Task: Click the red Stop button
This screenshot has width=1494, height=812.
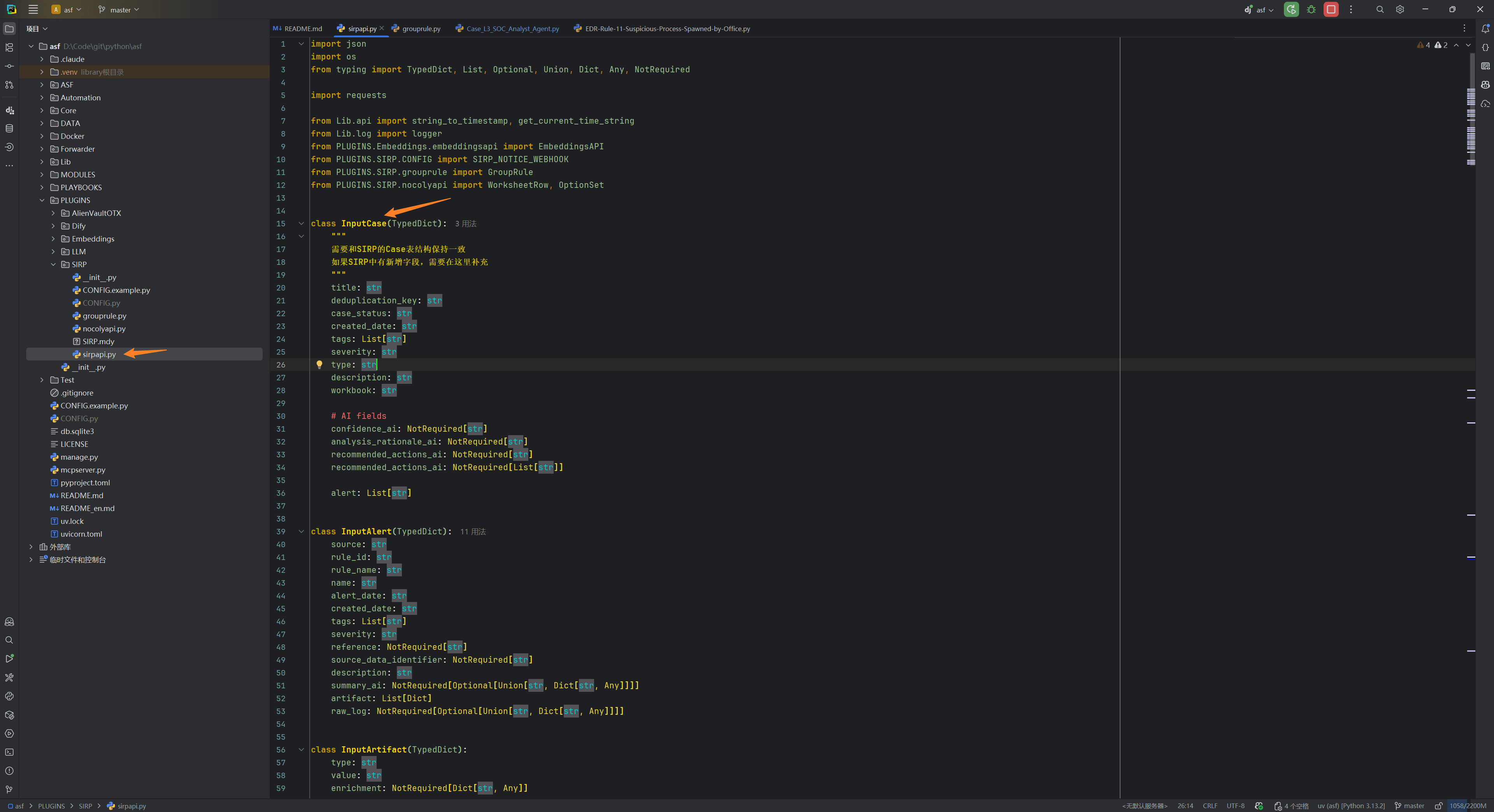Action: (x=1331, y=9)
